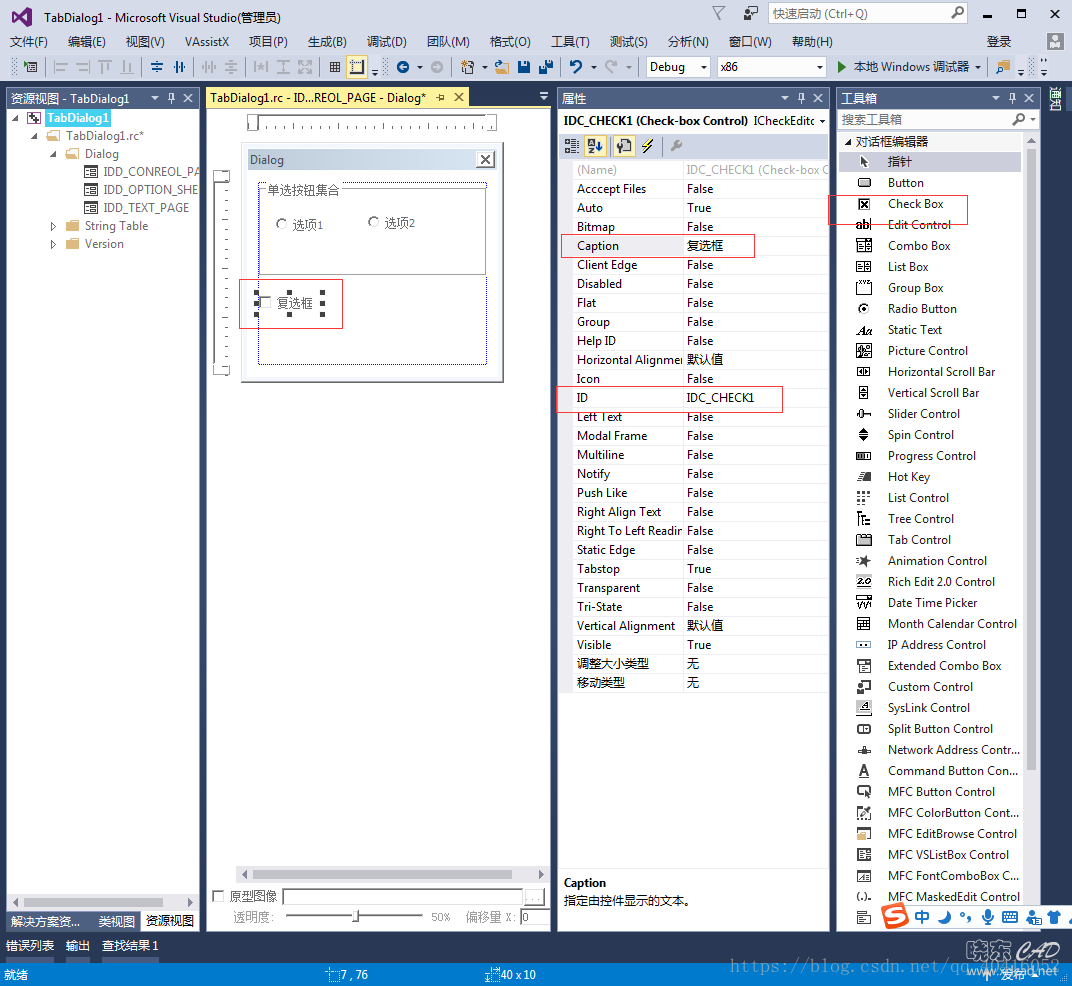
Task: Pick the Group Box toolbox control
Action: pos(915,288)
